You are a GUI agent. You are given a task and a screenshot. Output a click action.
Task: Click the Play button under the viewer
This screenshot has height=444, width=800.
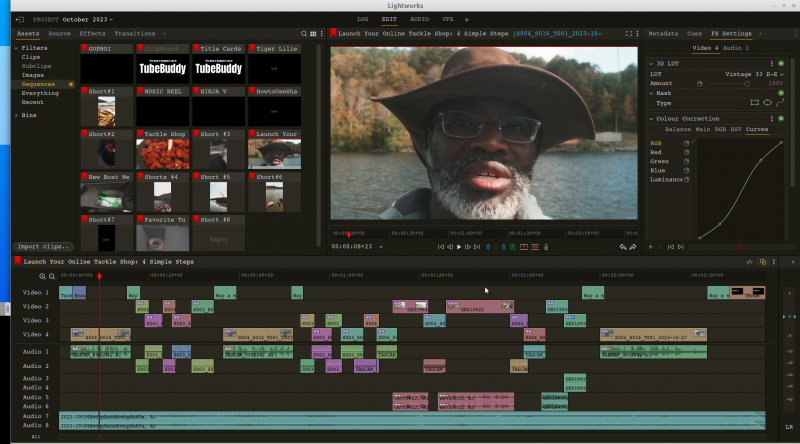tap(459, 246)
